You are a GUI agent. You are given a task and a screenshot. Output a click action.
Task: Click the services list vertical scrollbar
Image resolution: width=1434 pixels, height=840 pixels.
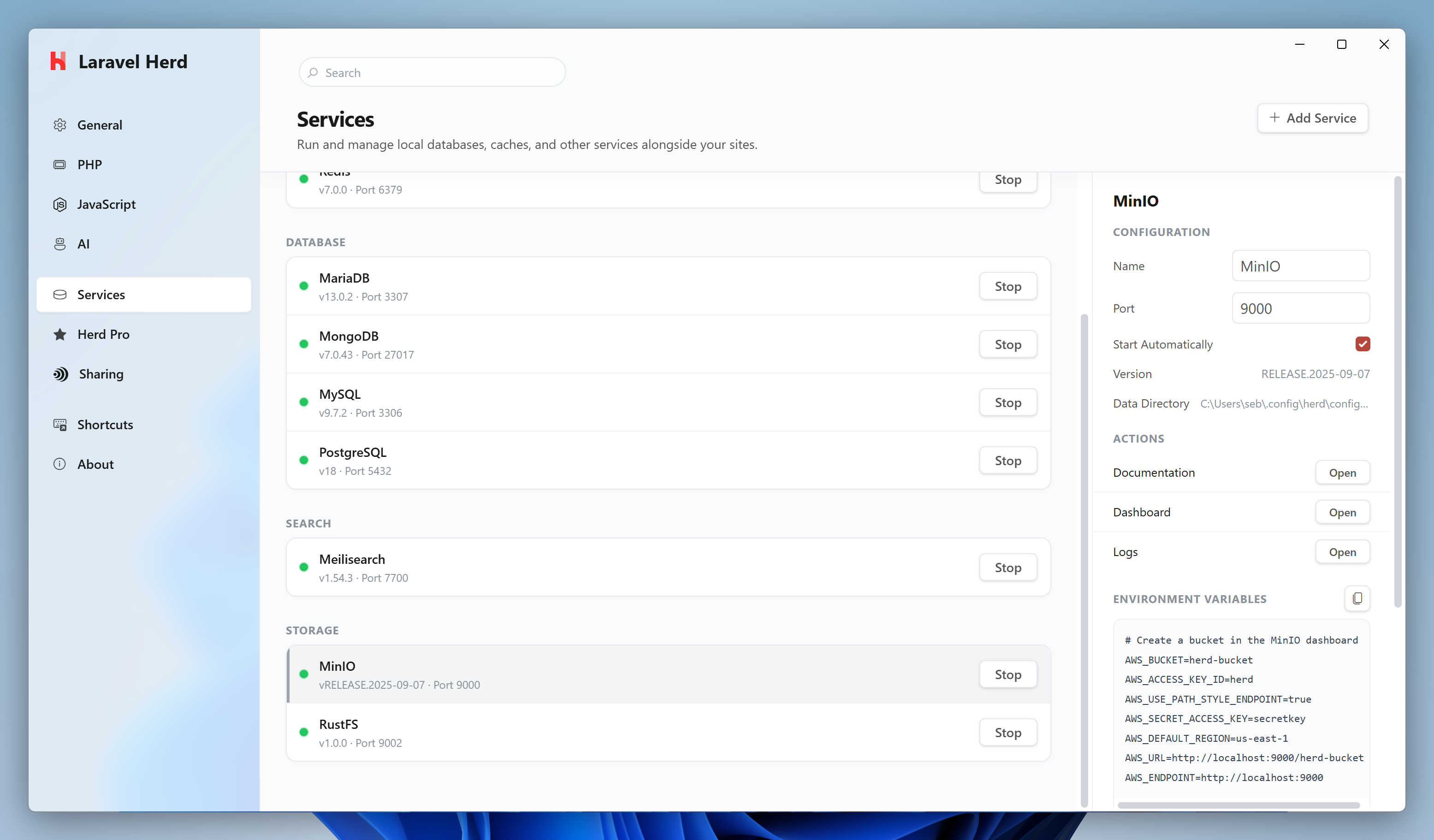(1084, 560)
